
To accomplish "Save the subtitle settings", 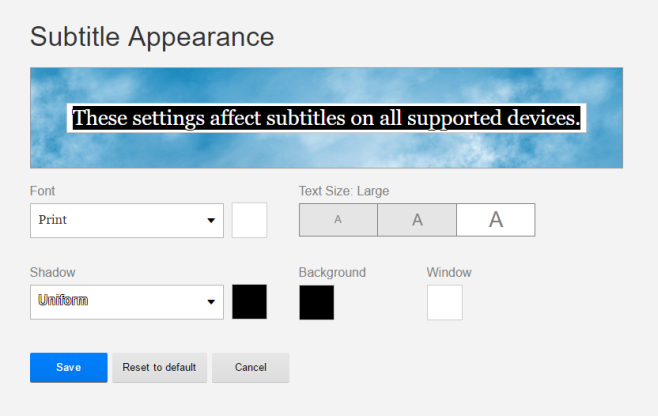I will [x=68, y=367].
